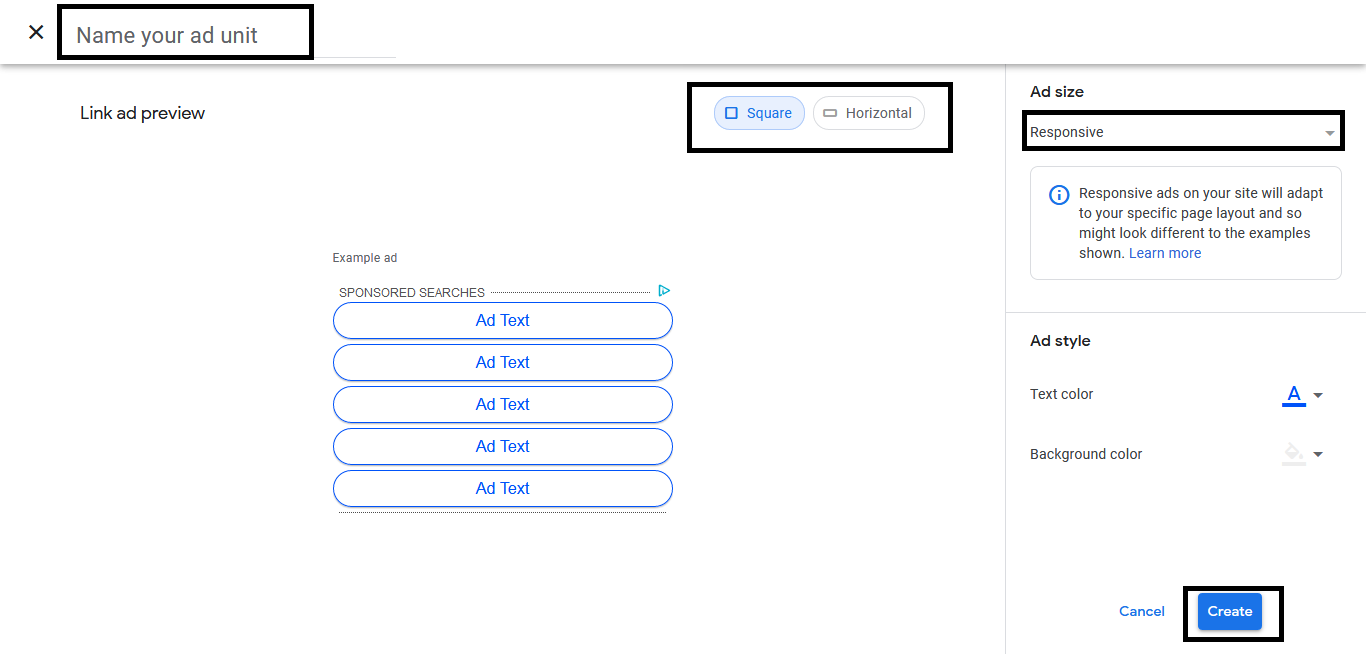Viewport: 1366px width, 654px height.
Task: Close the ad unit editor with X
Action: [36, 32]
